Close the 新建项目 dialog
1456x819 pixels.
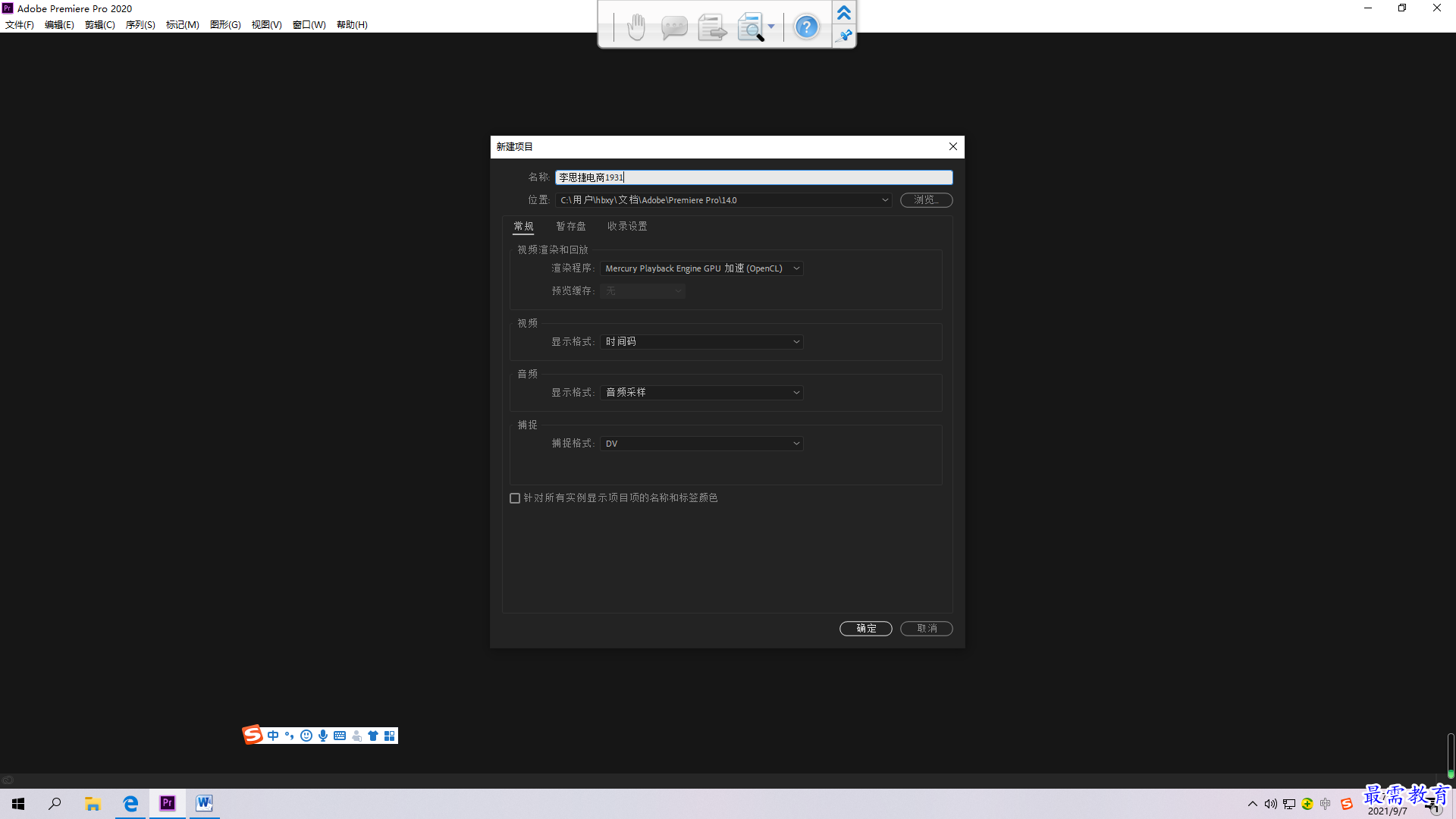[953, 146]
